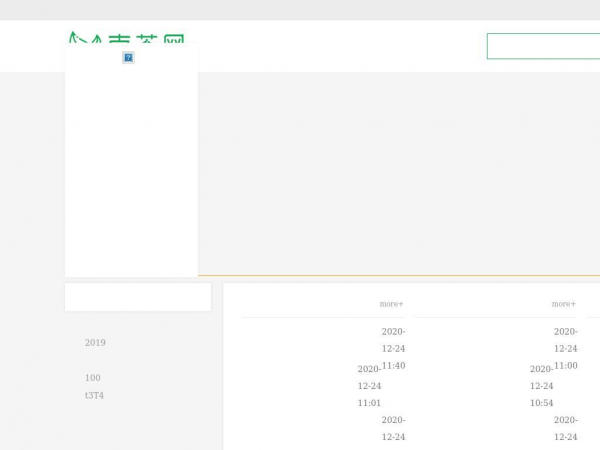Click the timestamp '10:54'
This screenshot has height=450, width=600.
coord(541,403)
